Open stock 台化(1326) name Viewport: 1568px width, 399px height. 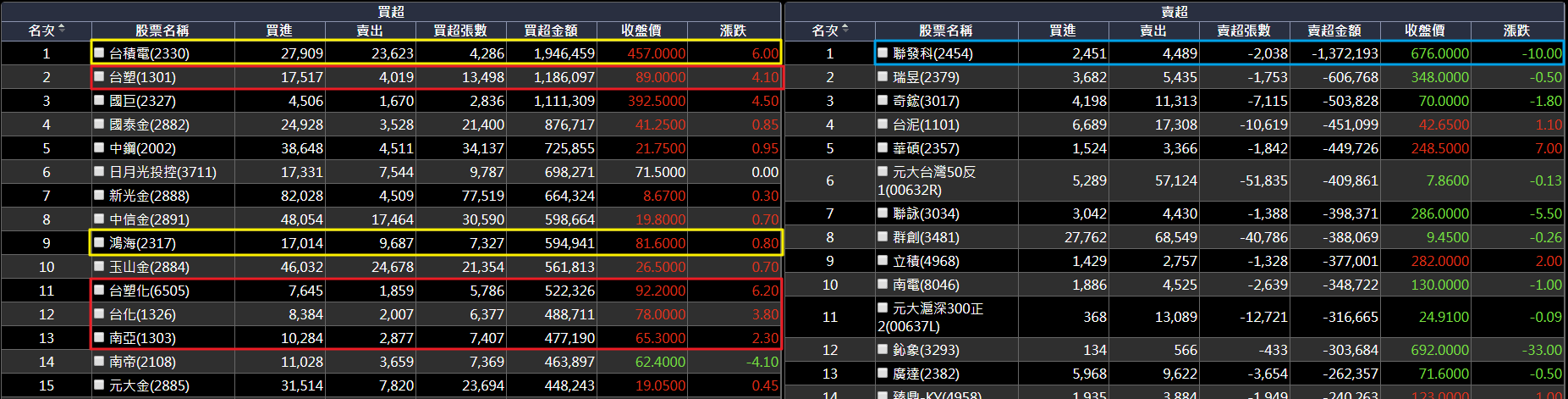[x=143, y=314]
